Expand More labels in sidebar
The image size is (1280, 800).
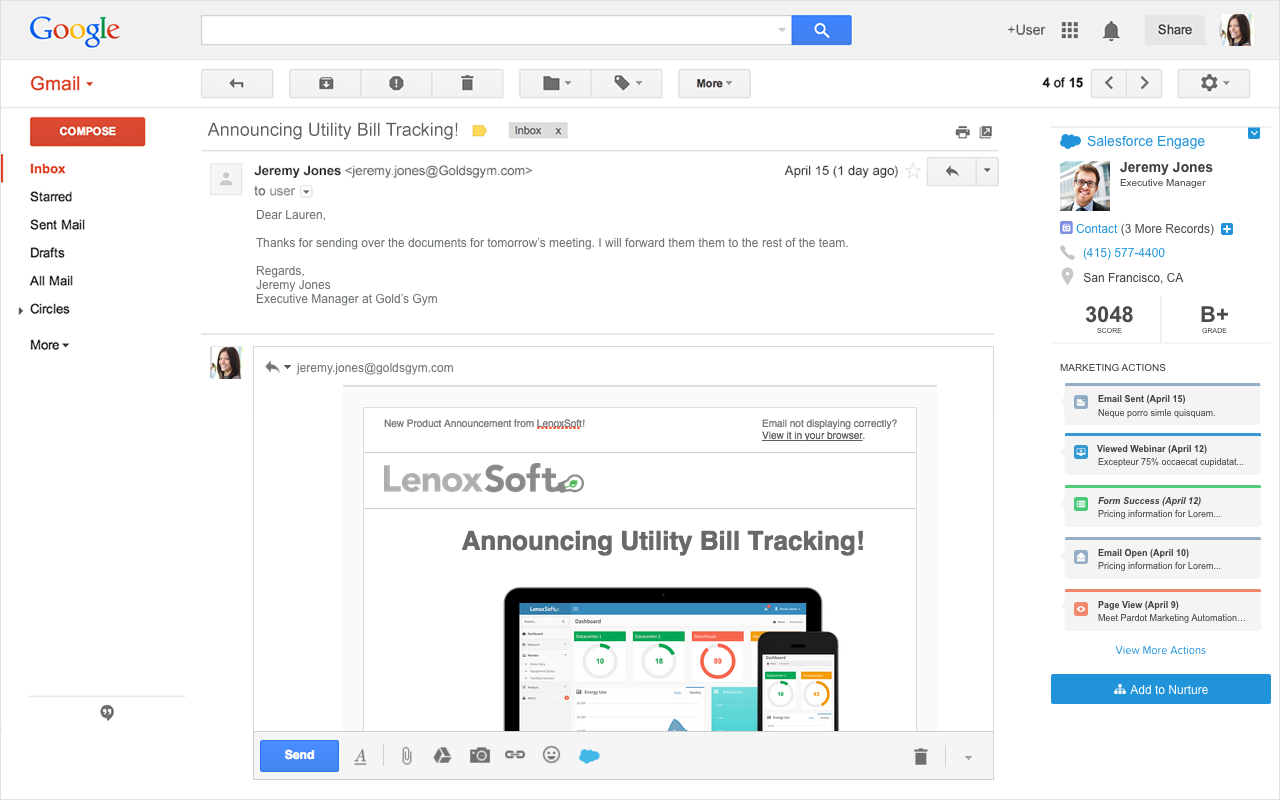pyautogui.click(x=49, y=345)
